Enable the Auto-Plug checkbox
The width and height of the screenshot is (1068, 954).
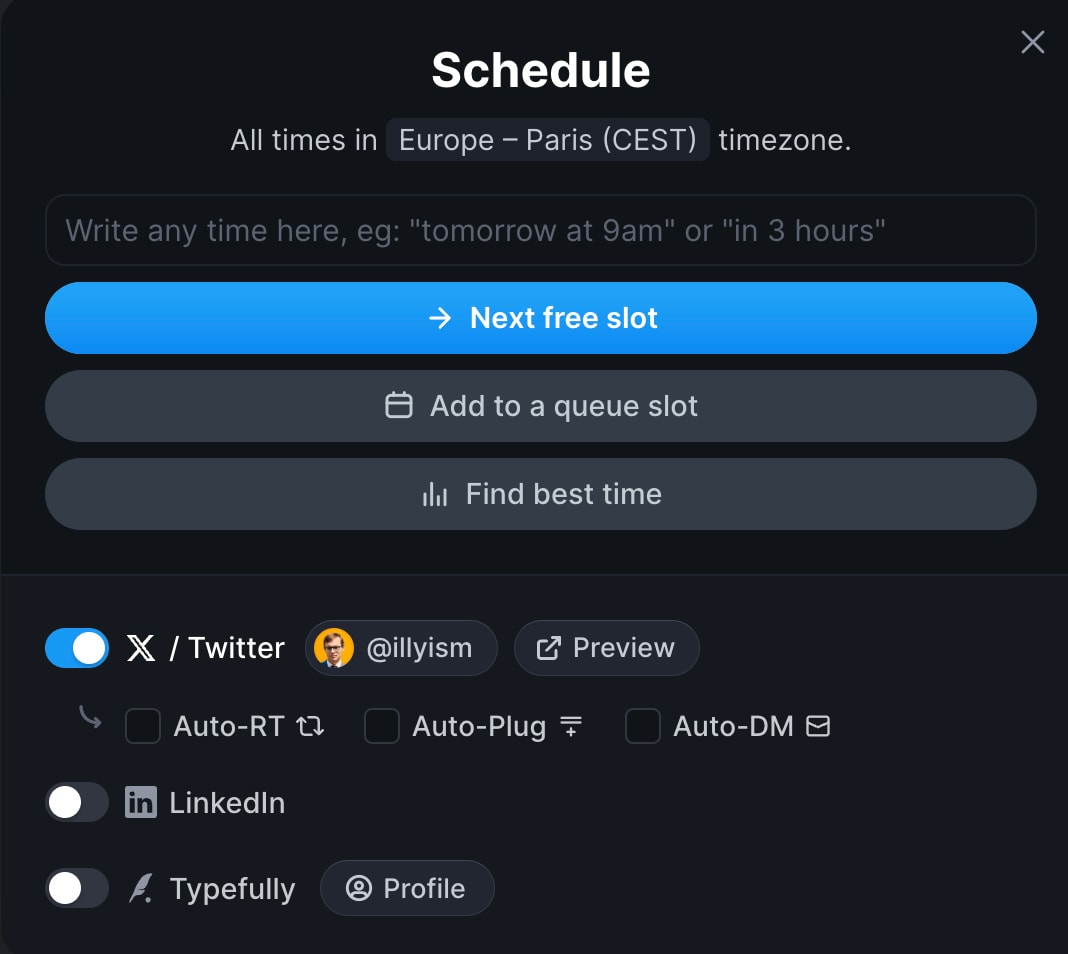[x=381, y=727]
